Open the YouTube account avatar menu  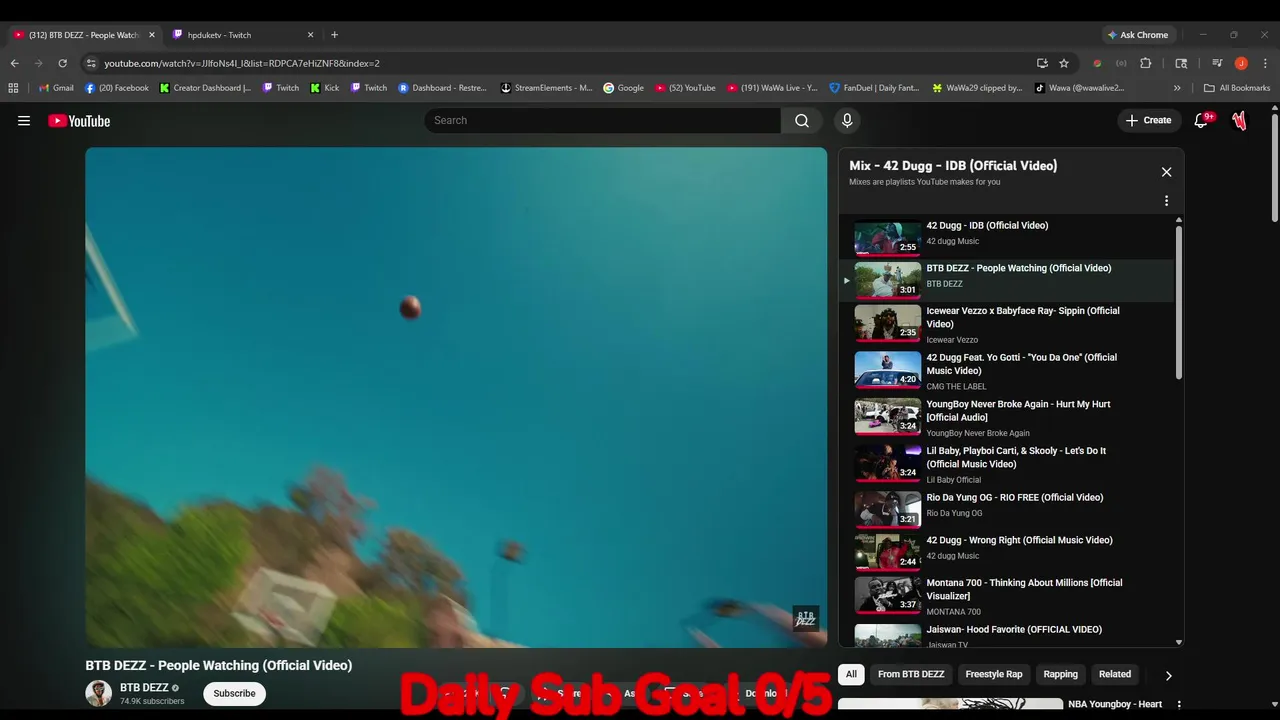(x=1240, y=121)
